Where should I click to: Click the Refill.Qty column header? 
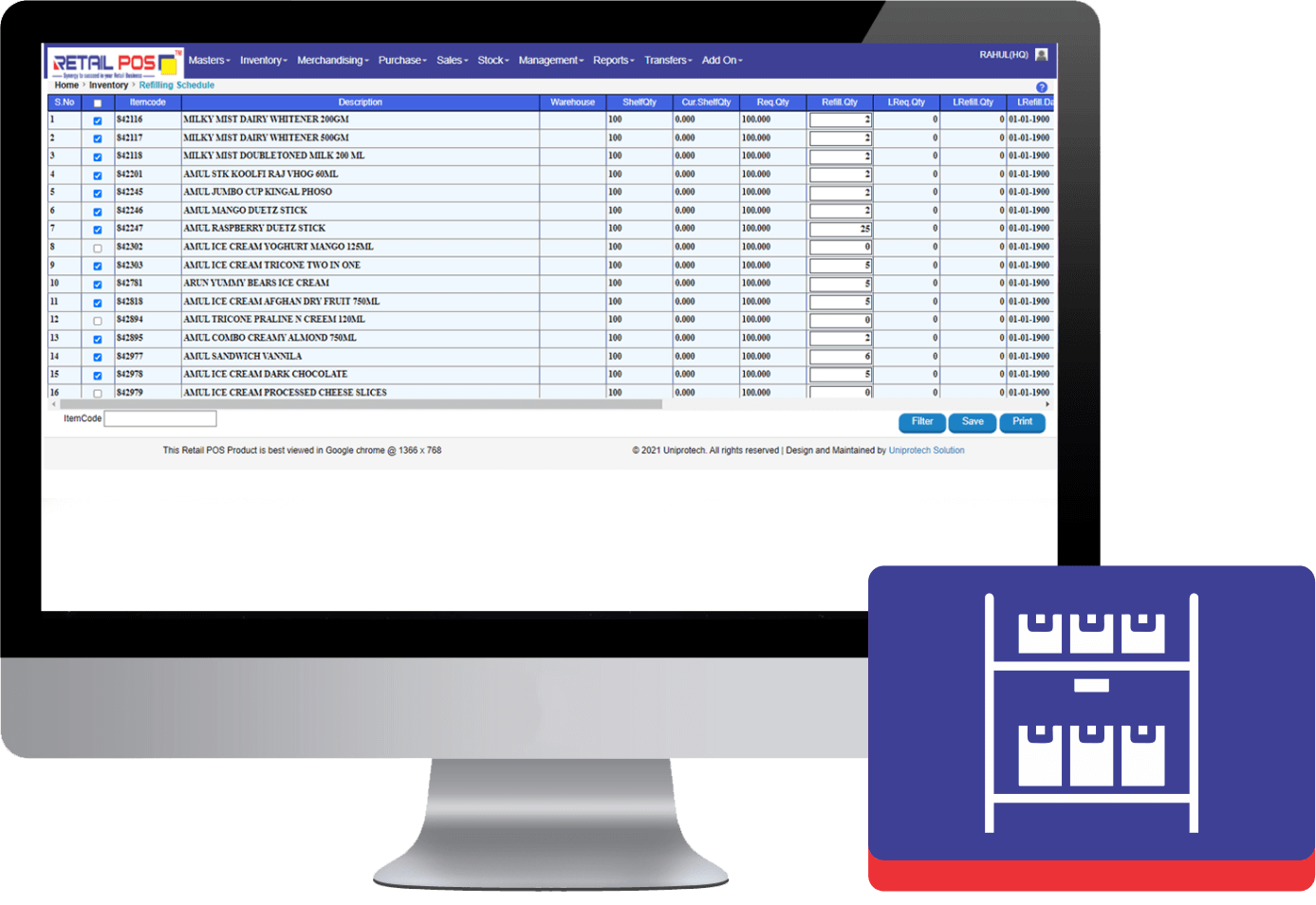pyautogui.click(x=840, y=102)
